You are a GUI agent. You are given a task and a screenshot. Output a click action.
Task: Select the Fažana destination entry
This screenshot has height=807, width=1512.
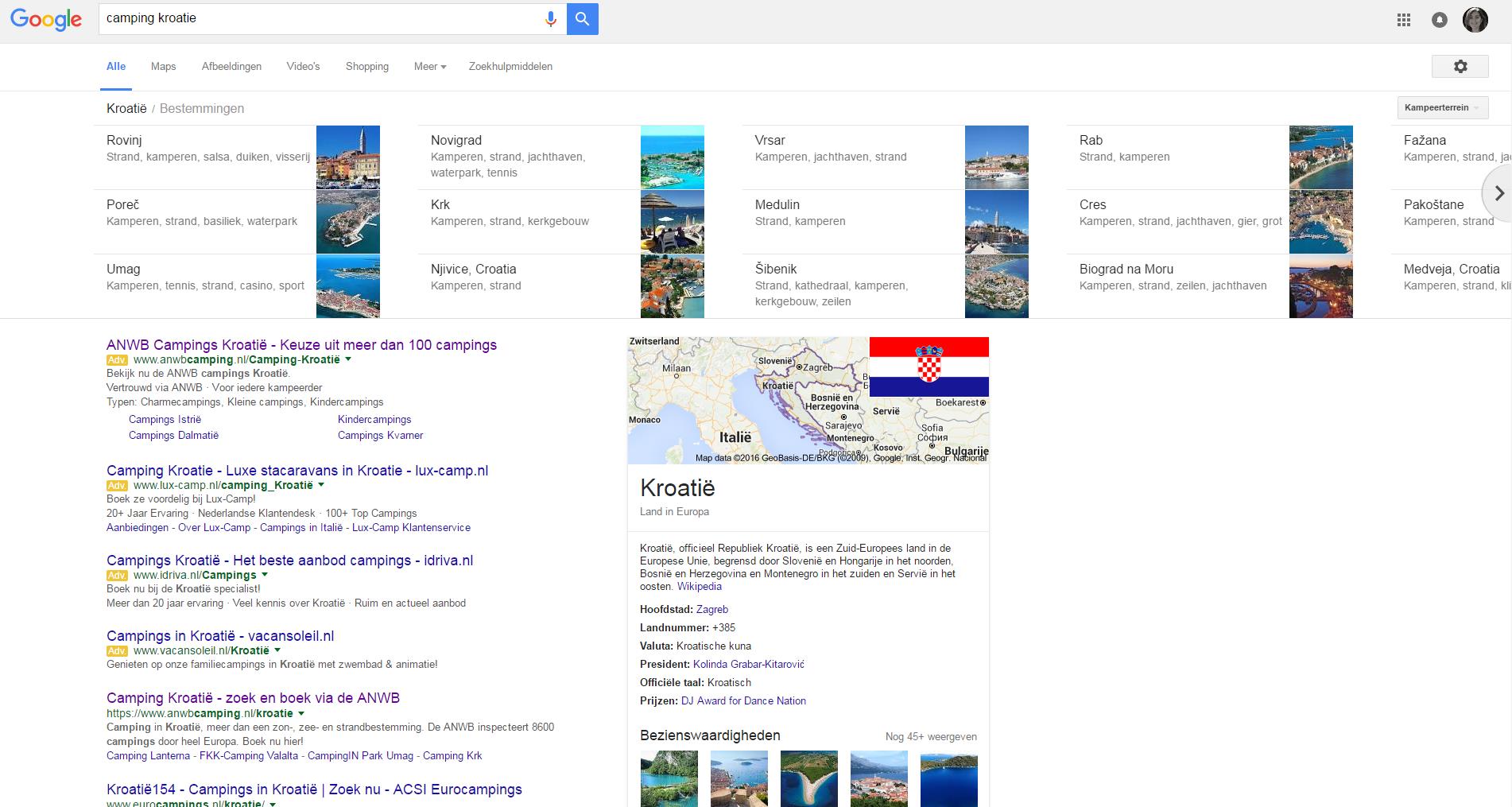click(x=1452, y=157)
